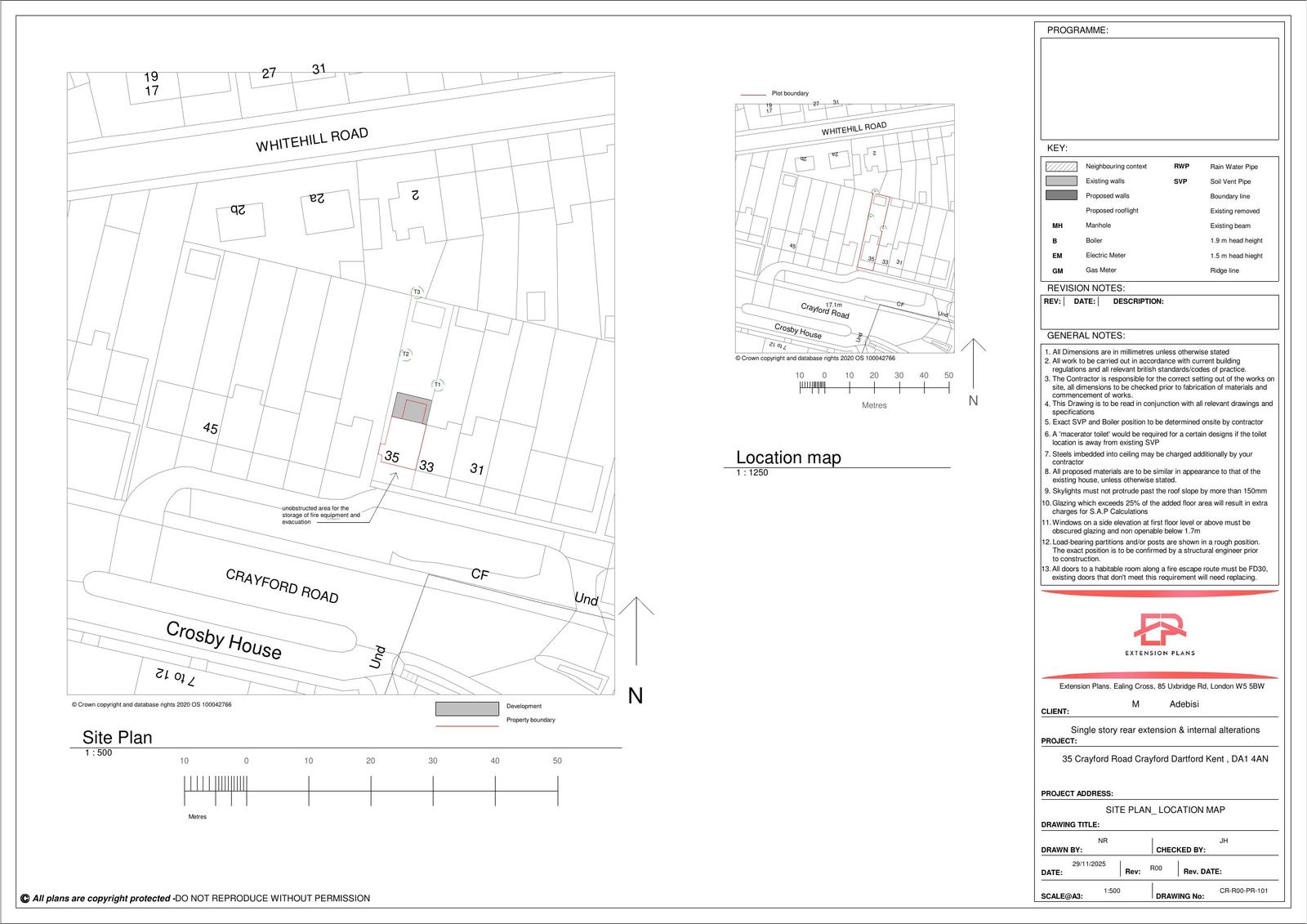This screenshot has width=1307, height=924.
Task: Click the Extension Plans logo
Action: [1159, 633]
